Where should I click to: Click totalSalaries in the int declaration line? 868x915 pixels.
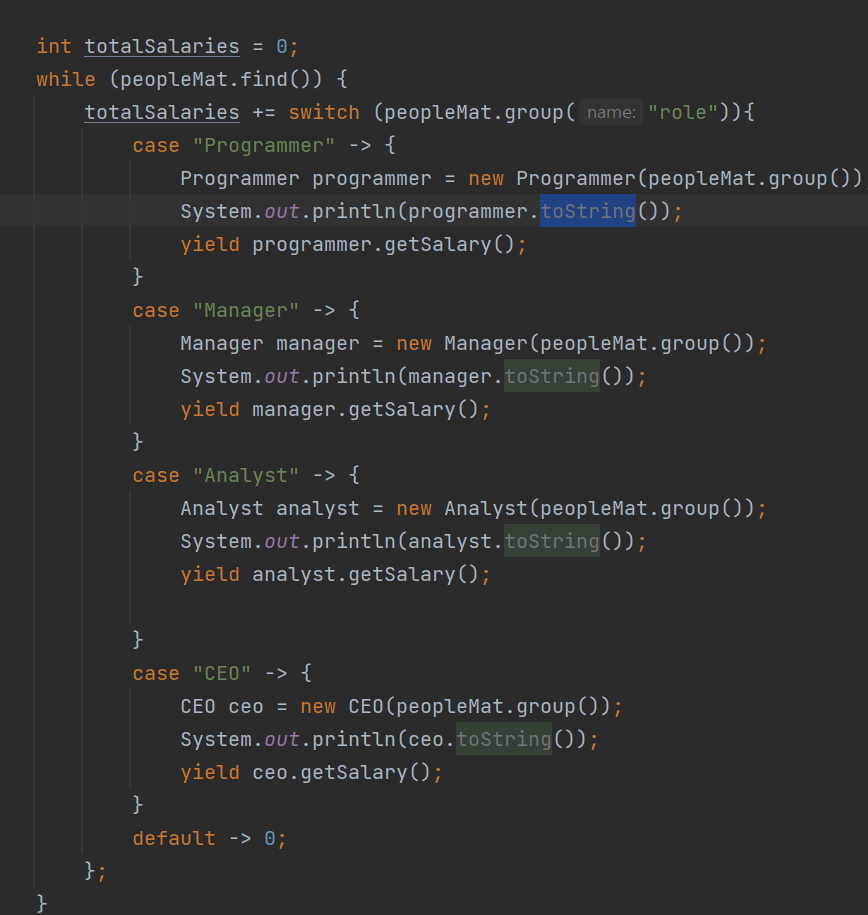click(162, 46)
